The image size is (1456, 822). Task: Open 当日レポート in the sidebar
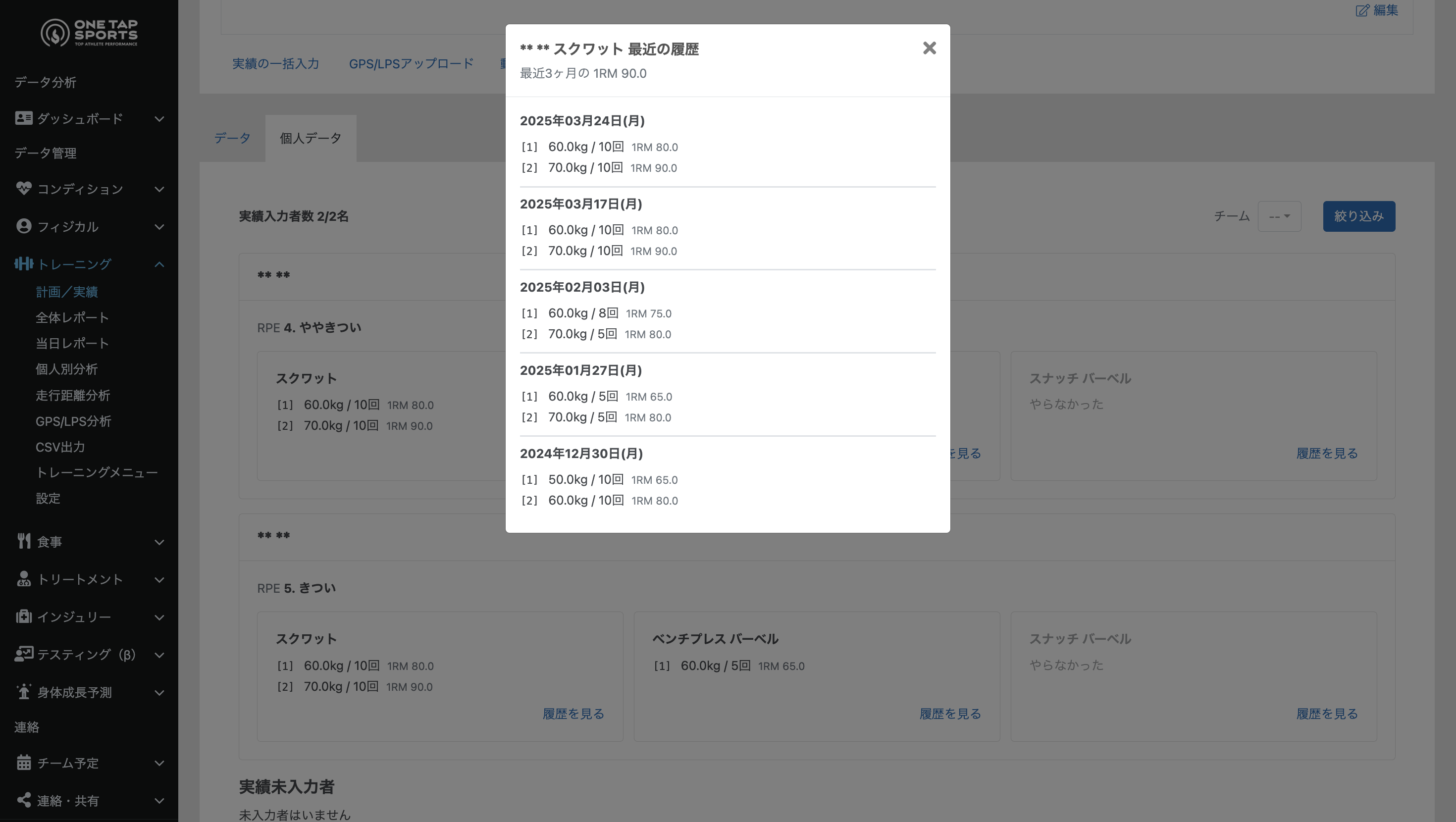72,343
